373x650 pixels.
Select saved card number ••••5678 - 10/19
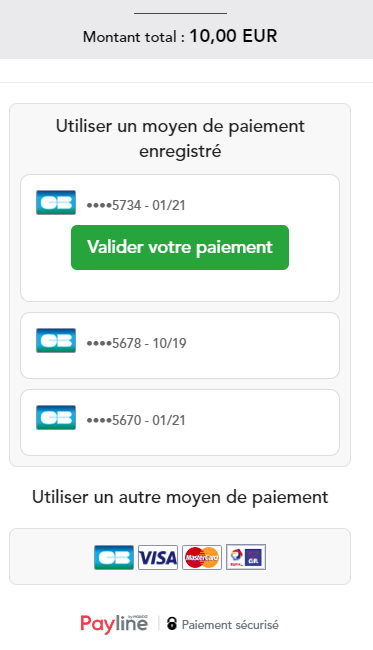136,343
